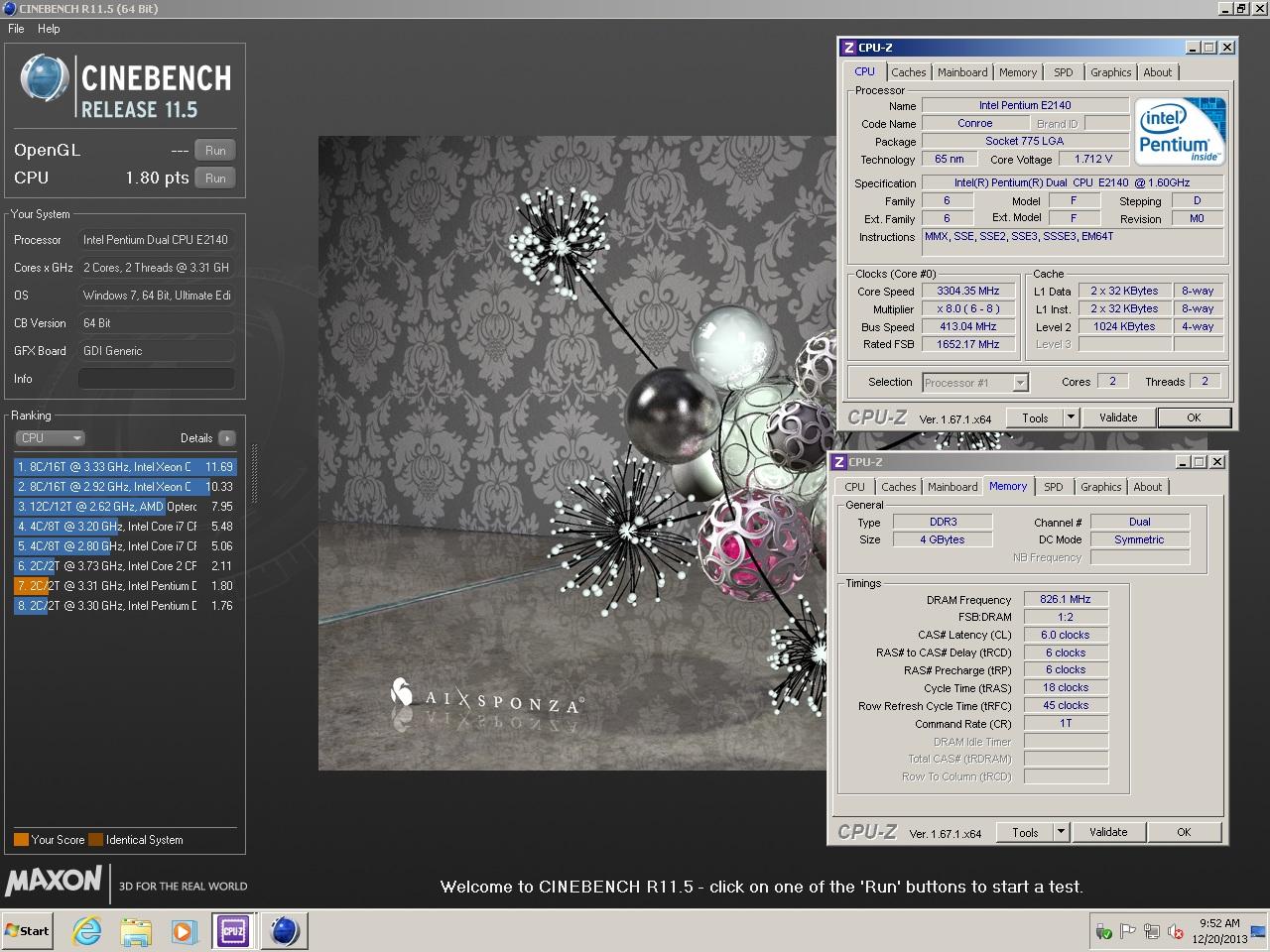Switch to Caches tab in upper CPU-Z window
The height and width of the screenshot is (952, 1270).
[908, 72]
